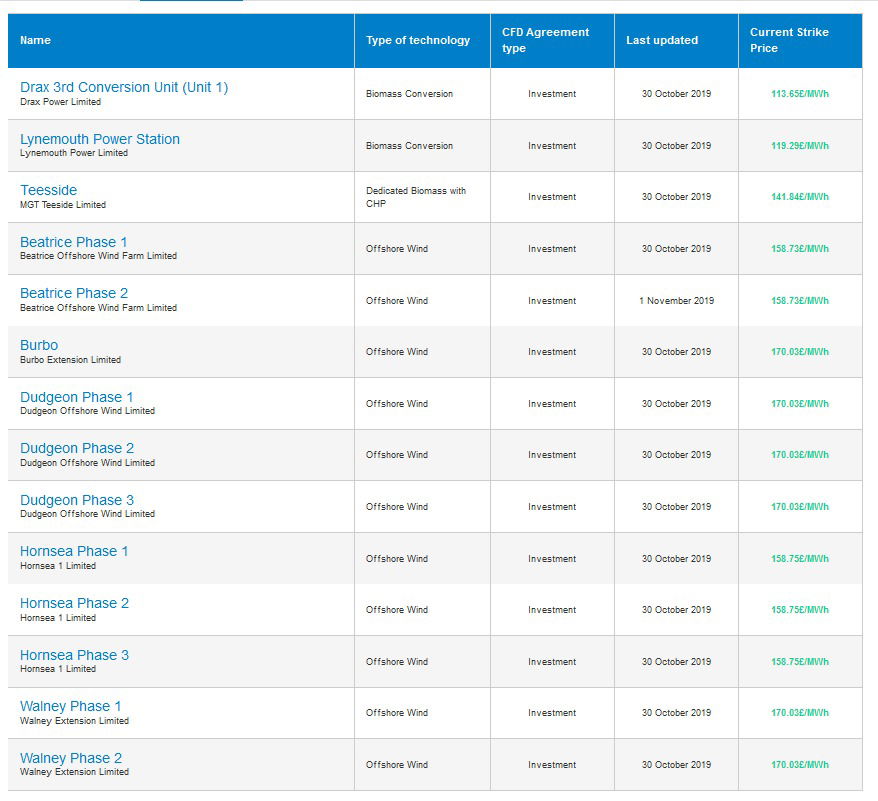Go to the Hornsea Phase 2 link
Screen dimensions: 878x801
(x=74, y=603)
